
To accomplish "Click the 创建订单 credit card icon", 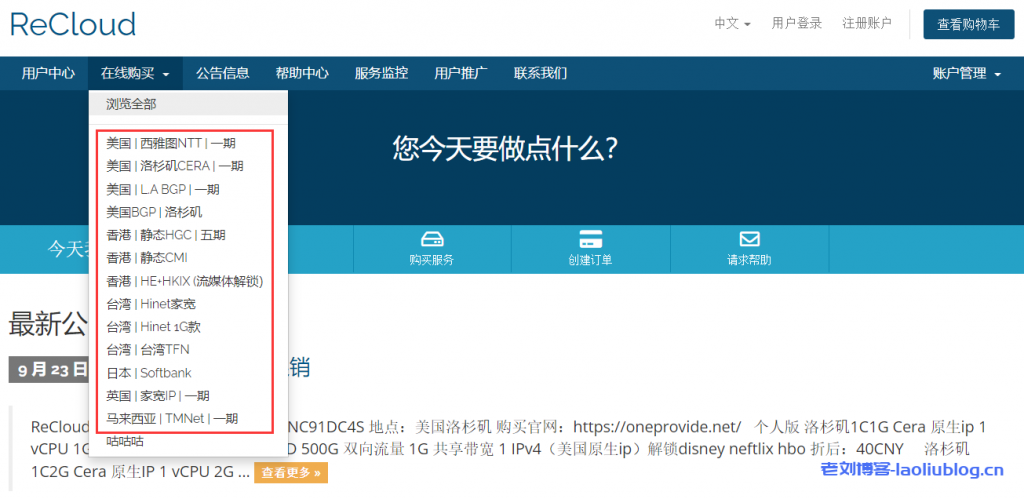I will point(590,240).
